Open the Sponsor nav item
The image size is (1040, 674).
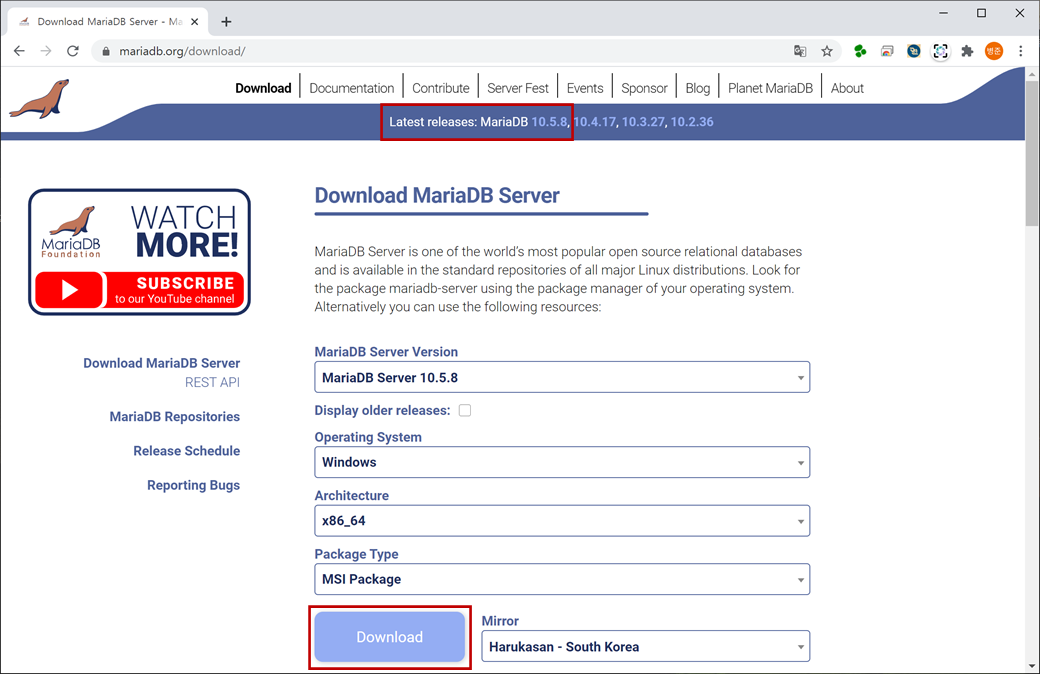[644, 88]
